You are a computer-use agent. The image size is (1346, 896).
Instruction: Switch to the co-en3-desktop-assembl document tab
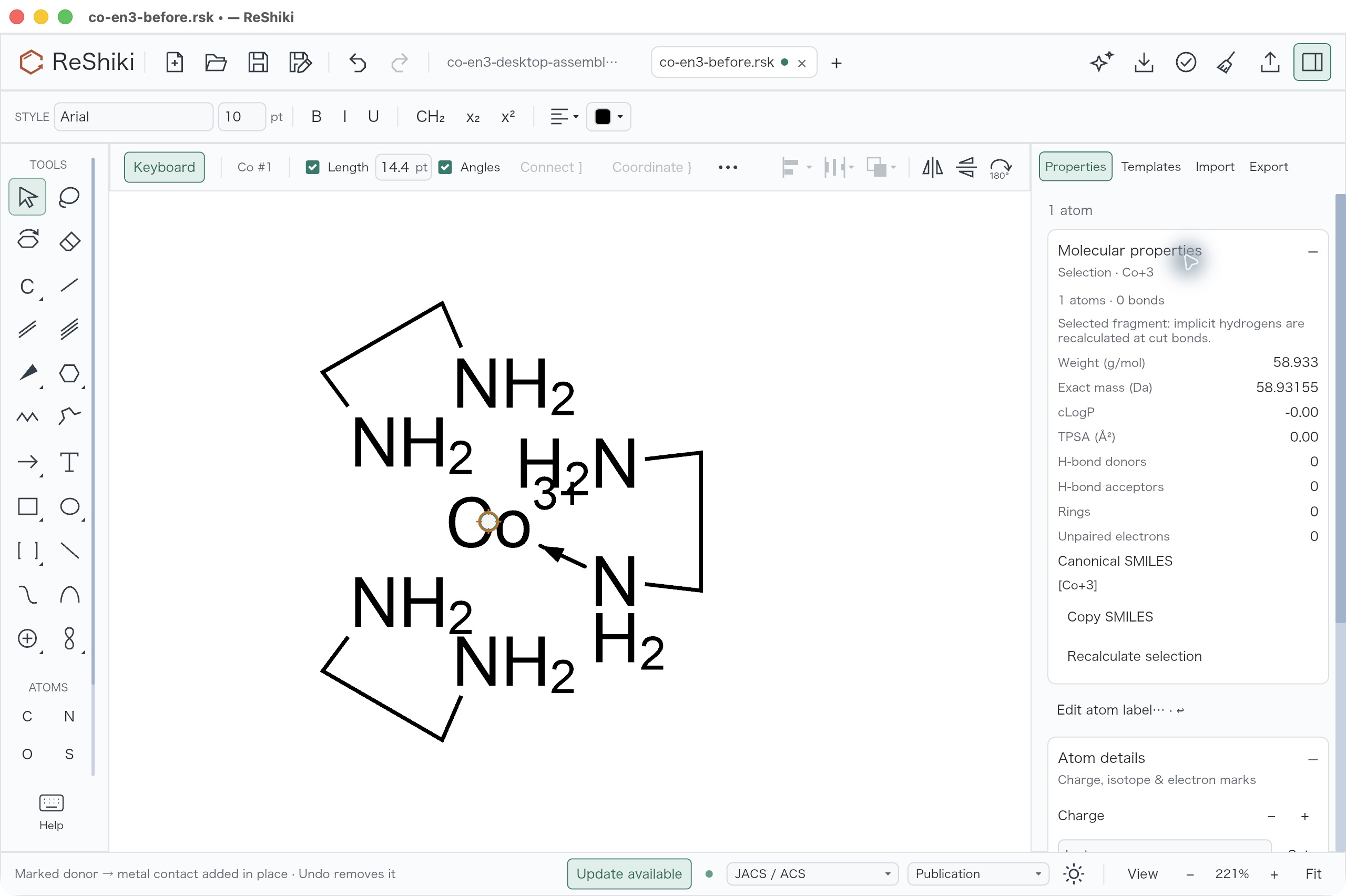pyautogui.click(x=532, y=62)
